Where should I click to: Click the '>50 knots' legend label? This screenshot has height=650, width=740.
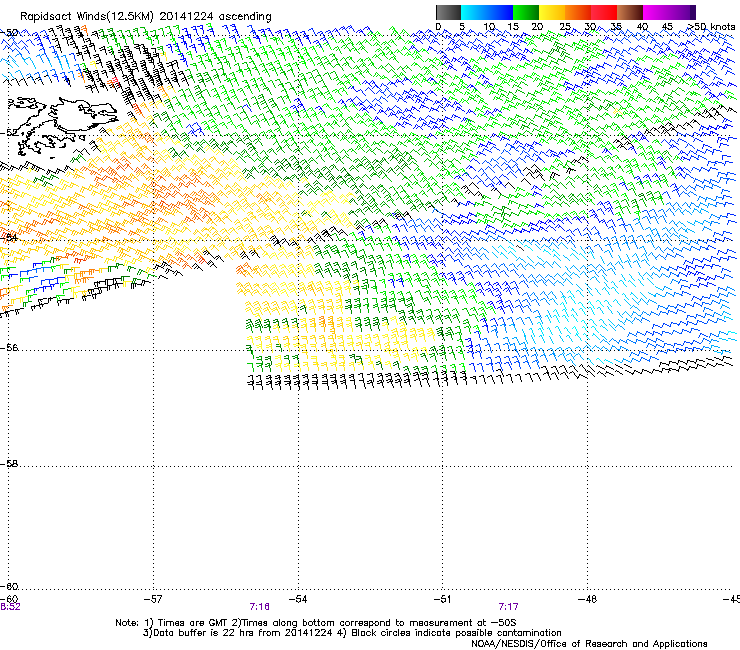point(711,26)
